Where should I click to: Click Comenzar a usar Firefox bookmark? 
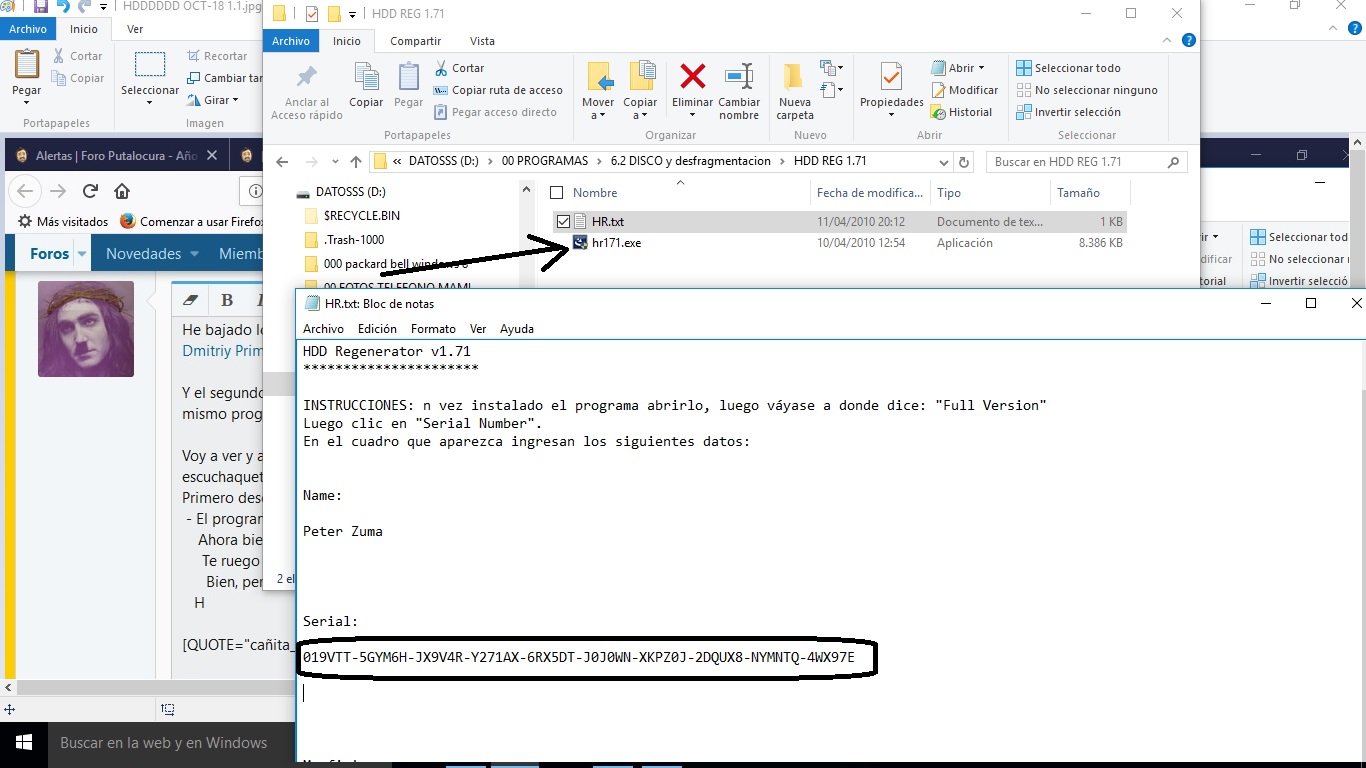(192, 221)
